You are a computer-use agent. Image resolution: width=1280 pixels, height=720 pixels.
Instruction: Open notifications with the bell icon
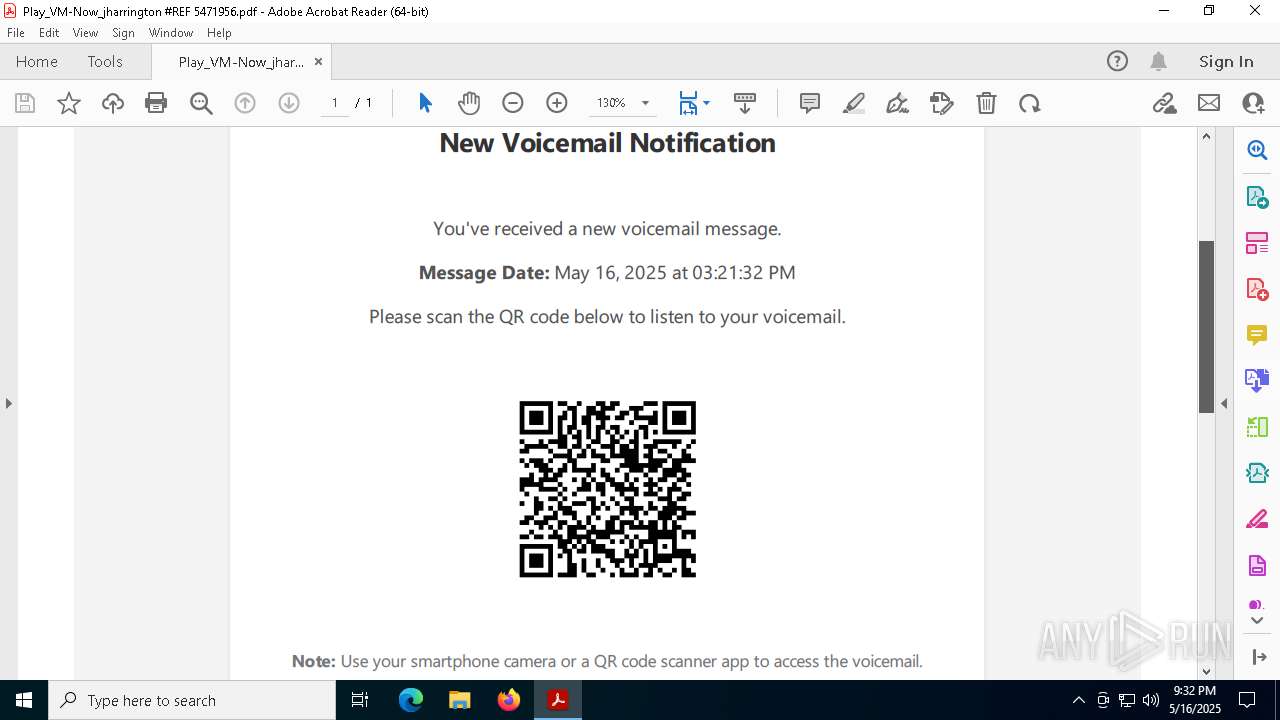coord(1158,62)
